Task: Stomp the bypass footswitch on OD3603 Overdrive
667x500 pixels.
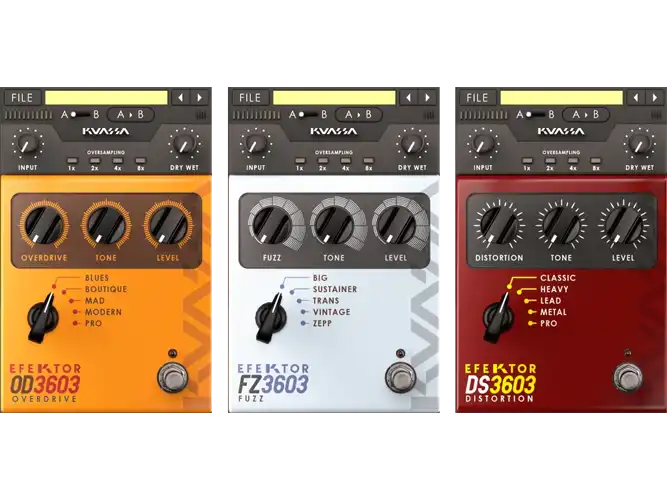Action: pos(172,377)
